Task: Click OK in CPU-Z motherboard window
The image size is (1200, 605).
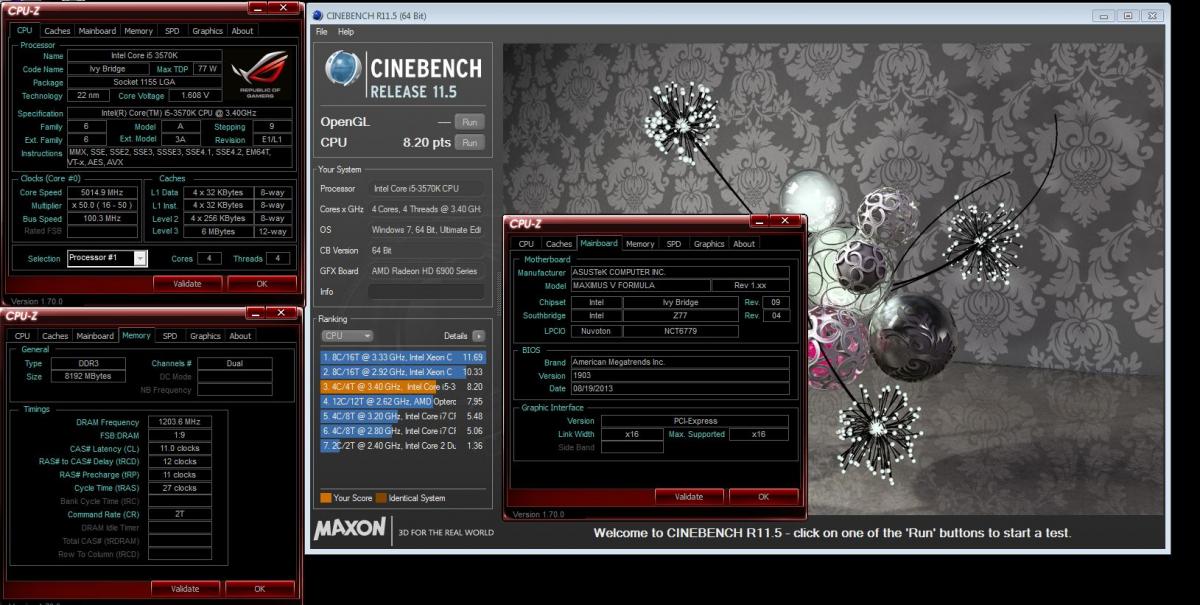Action: click(763, 496)
